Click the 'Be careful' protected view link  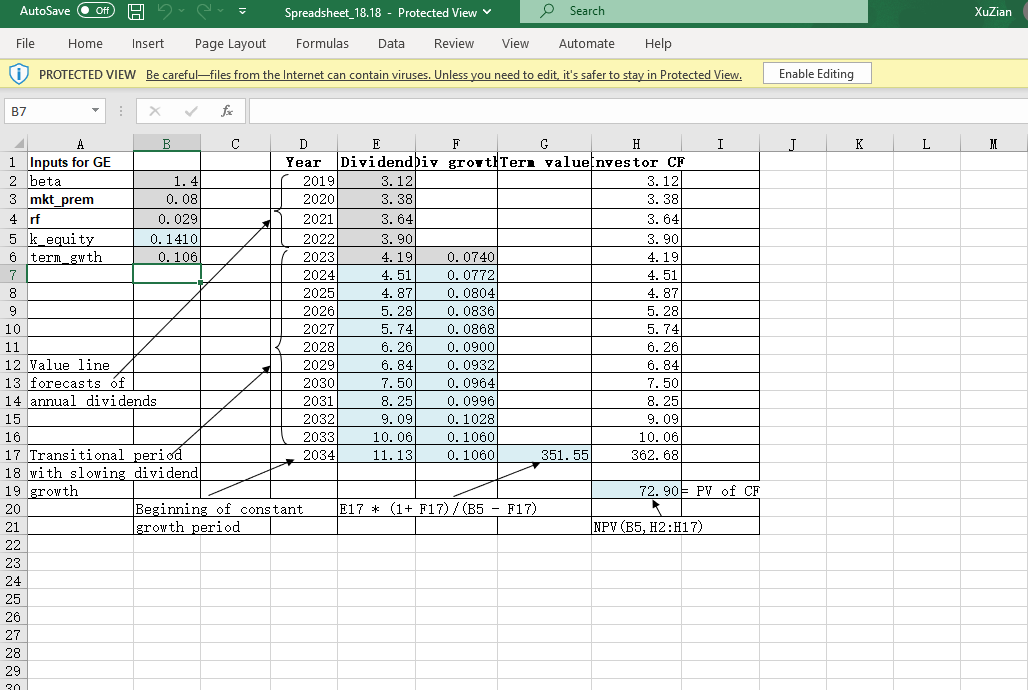443,75
